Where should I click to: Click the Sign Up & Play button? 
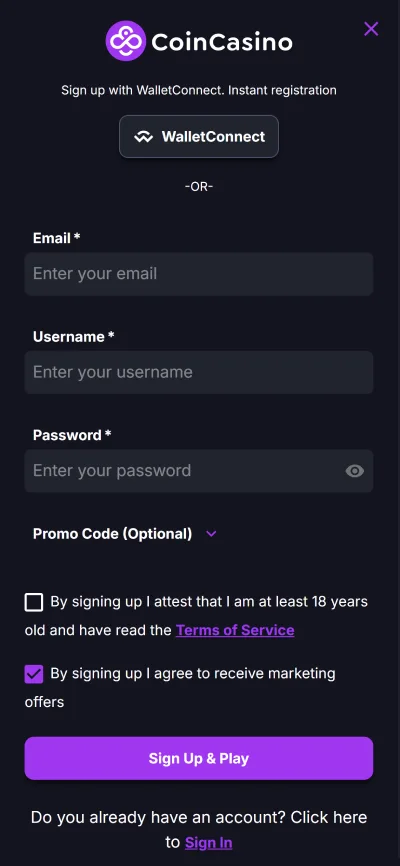[199, 758]
